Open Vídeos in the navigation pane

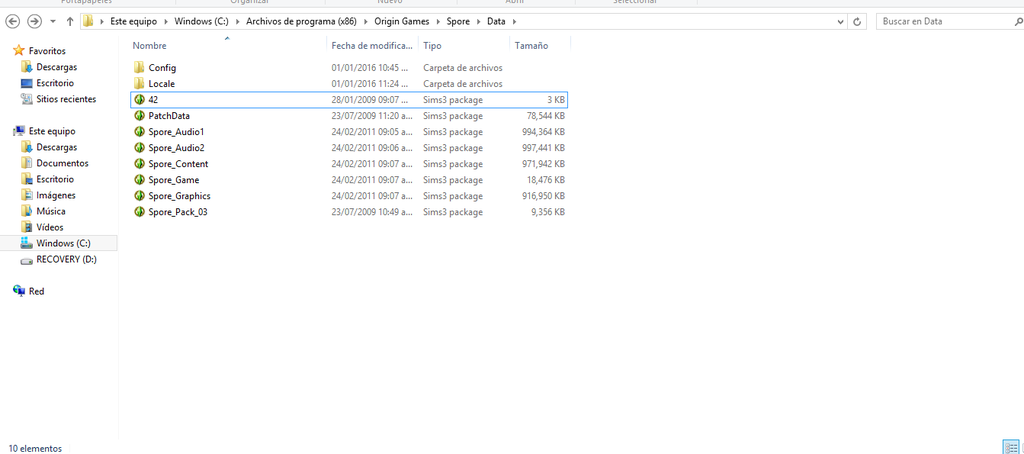[50, 227]
